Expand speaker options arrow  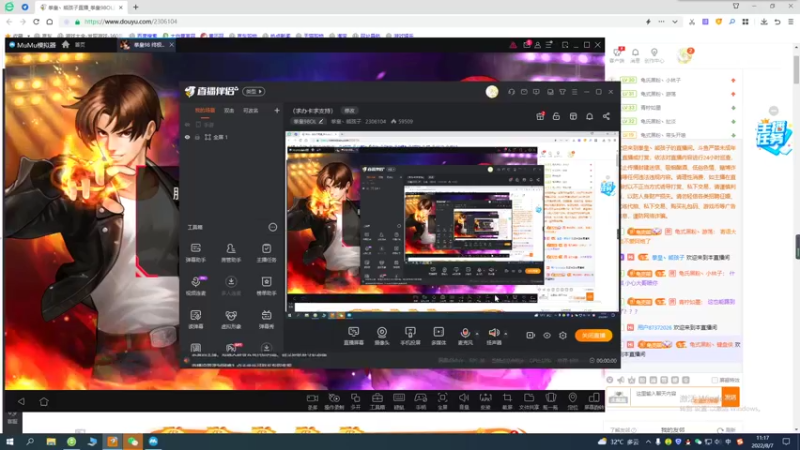click(x=506, y=334)
